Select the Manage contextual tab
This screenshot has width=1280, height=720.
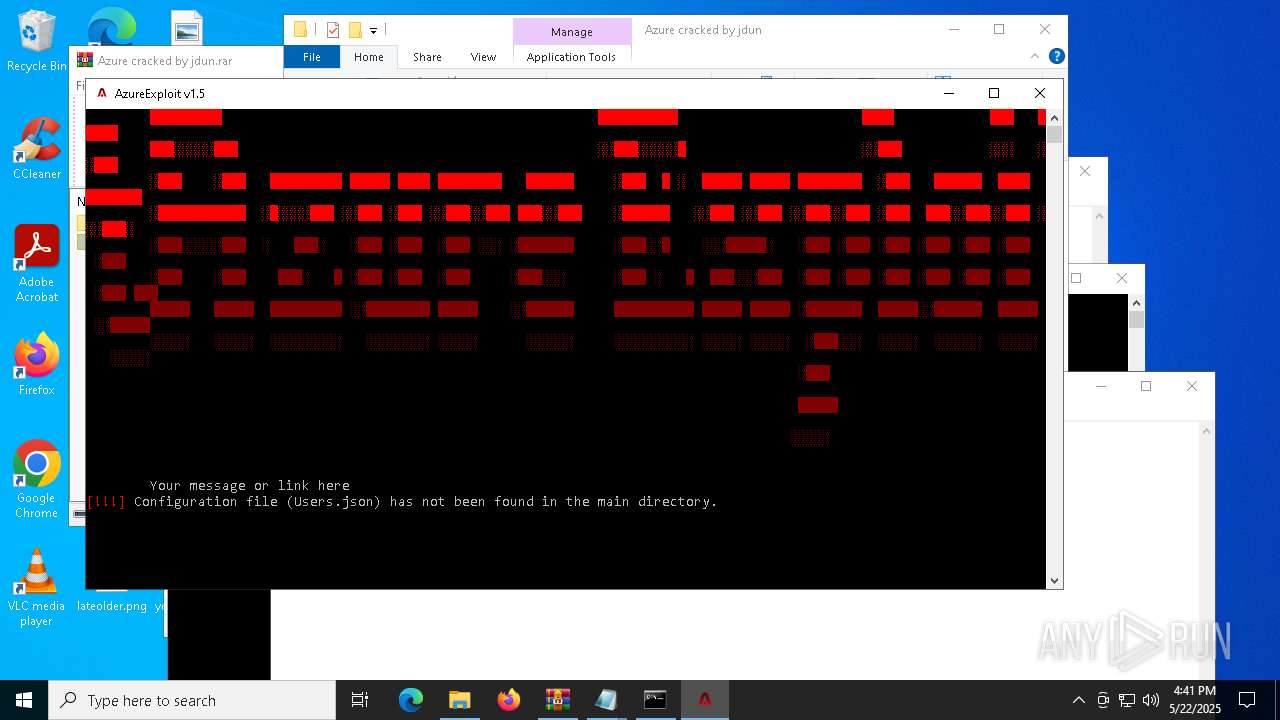tap(572, 32)
